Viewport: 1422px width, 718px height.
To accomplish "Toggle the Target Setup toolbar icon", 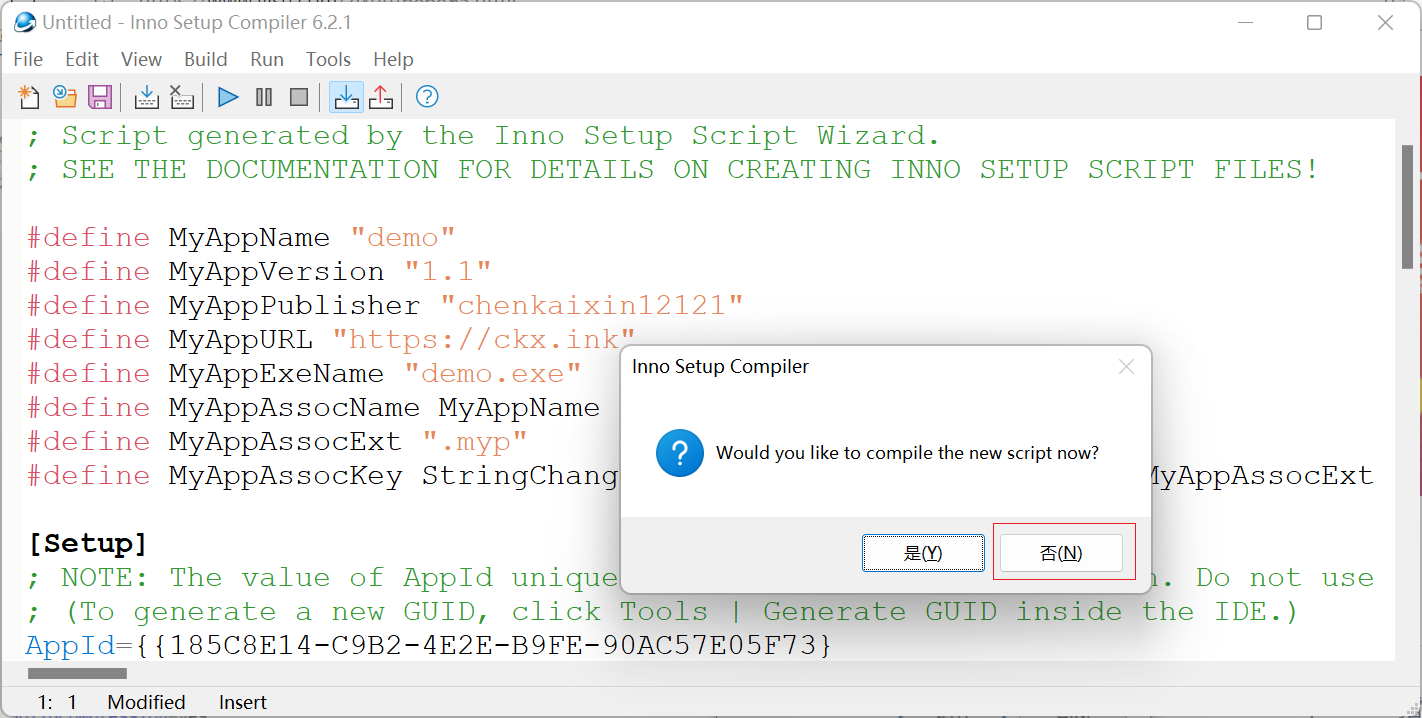I will (346, 97).
